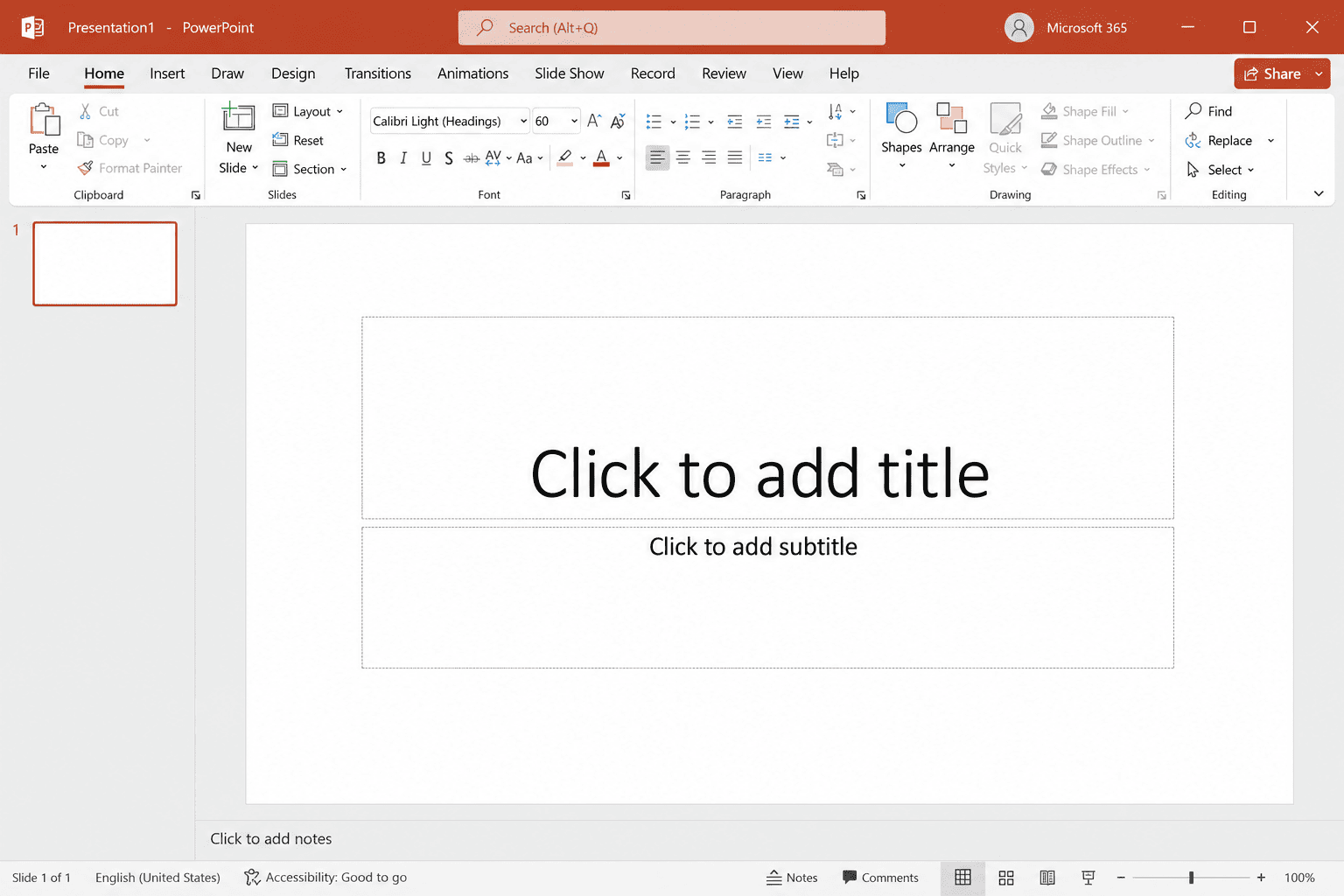This screenshot has width=1344, height=896.
Task: Increase font size with the A-caret icon
Action: pos(594,121)
